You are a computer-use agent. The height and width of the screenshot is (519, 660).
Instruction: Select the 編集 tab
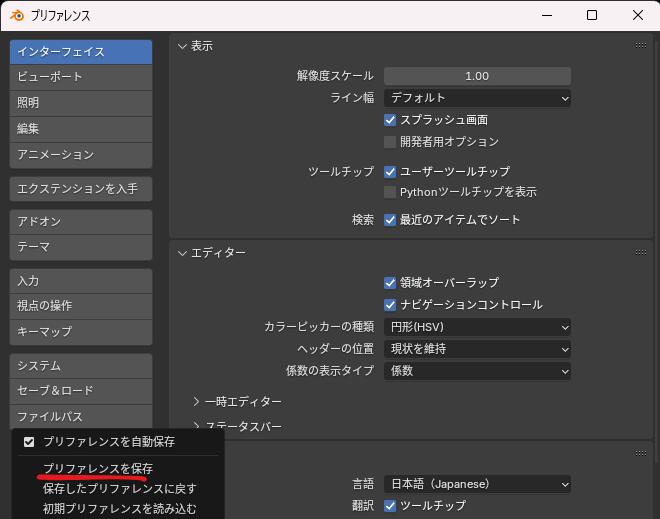(81, 129)
